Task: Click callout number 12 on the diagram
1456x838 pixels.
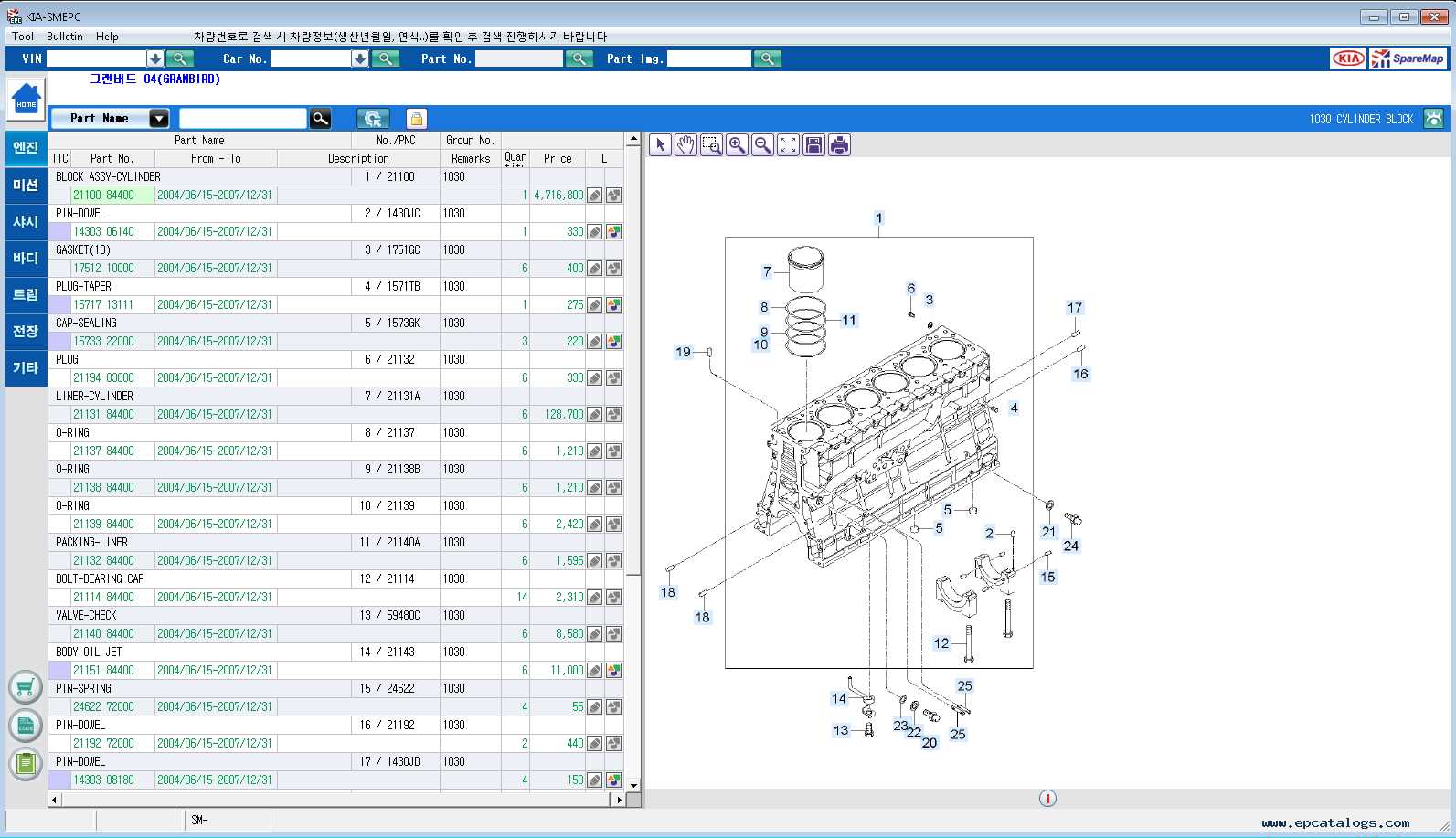Action: pyautogui.click(x=941, y=643)
